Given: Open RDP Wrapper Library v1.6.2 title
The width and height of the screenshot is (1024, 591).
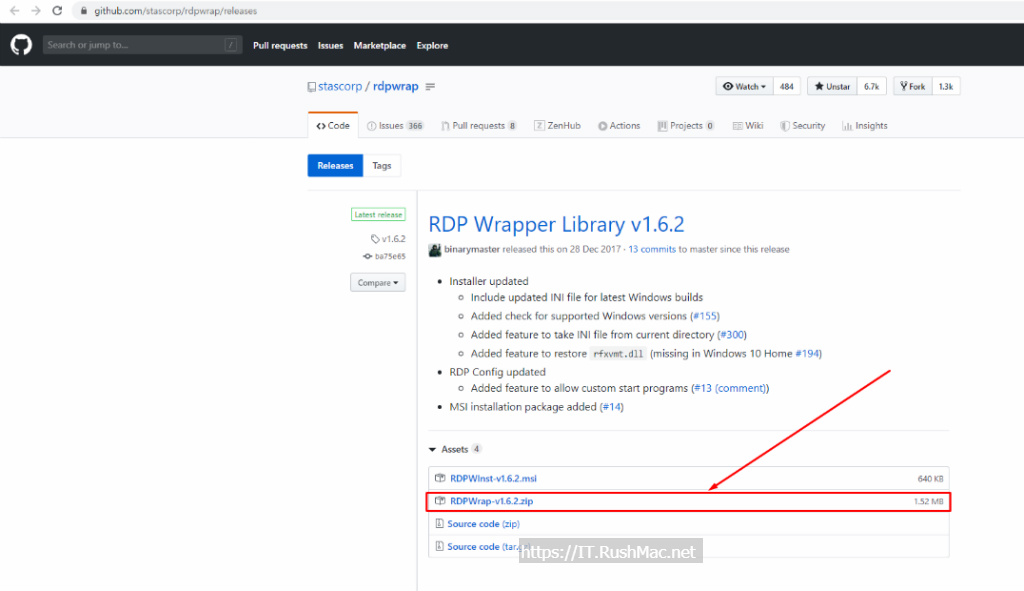Looking at the screenshot, I should pyautogui.click(x=556, y=225).
